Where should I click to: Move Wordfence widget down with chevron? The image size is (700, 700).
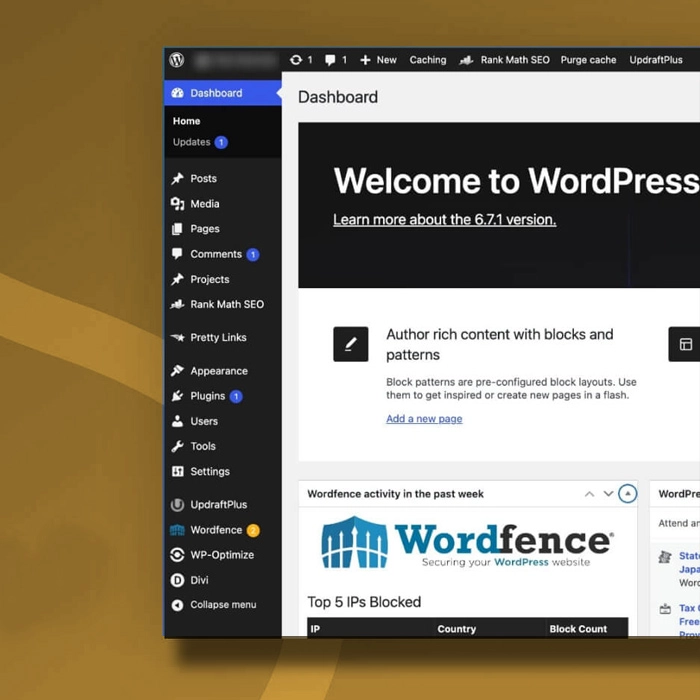click(608, 494)
